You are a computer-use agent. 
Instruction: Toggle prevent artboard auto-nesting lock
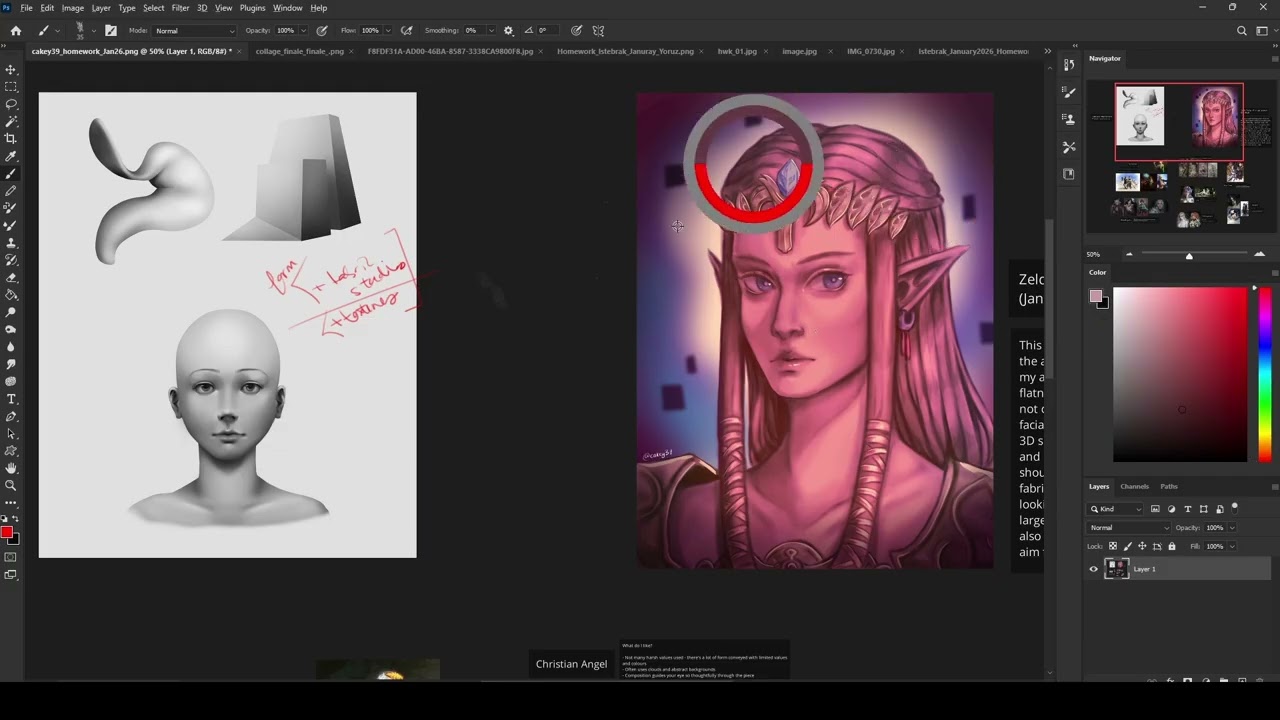[x=1157, y=546]
